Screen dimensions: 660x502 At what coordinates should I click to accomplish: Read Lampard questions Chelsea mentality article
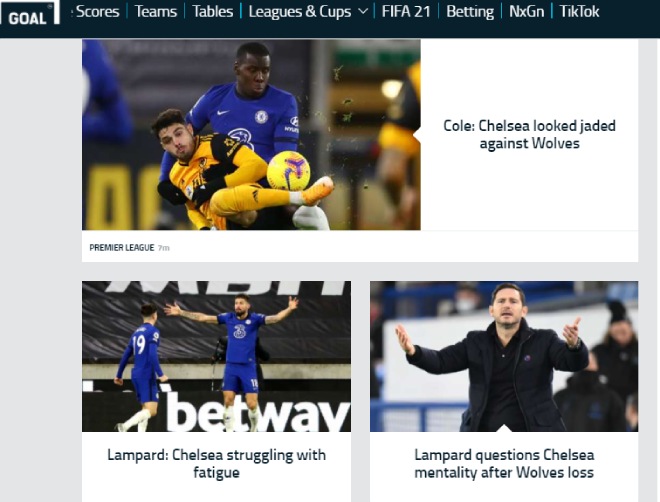[x=504, y=463]
